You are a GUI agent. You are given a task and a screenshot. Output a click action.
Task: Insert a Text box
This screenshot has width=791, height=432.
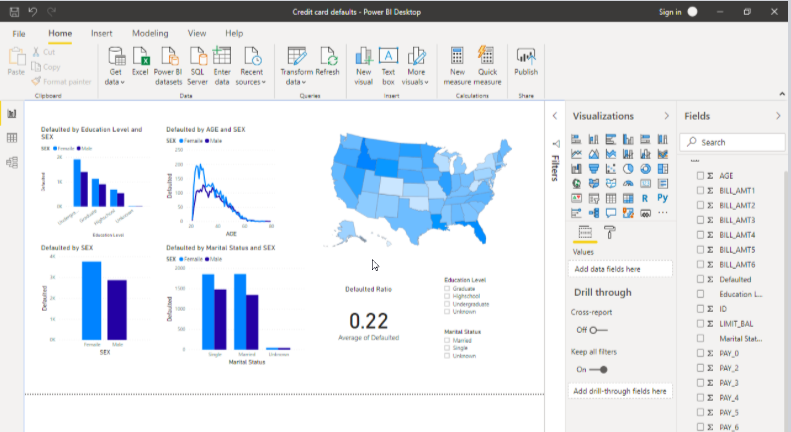pyautogui.click(x=388, y=67)
